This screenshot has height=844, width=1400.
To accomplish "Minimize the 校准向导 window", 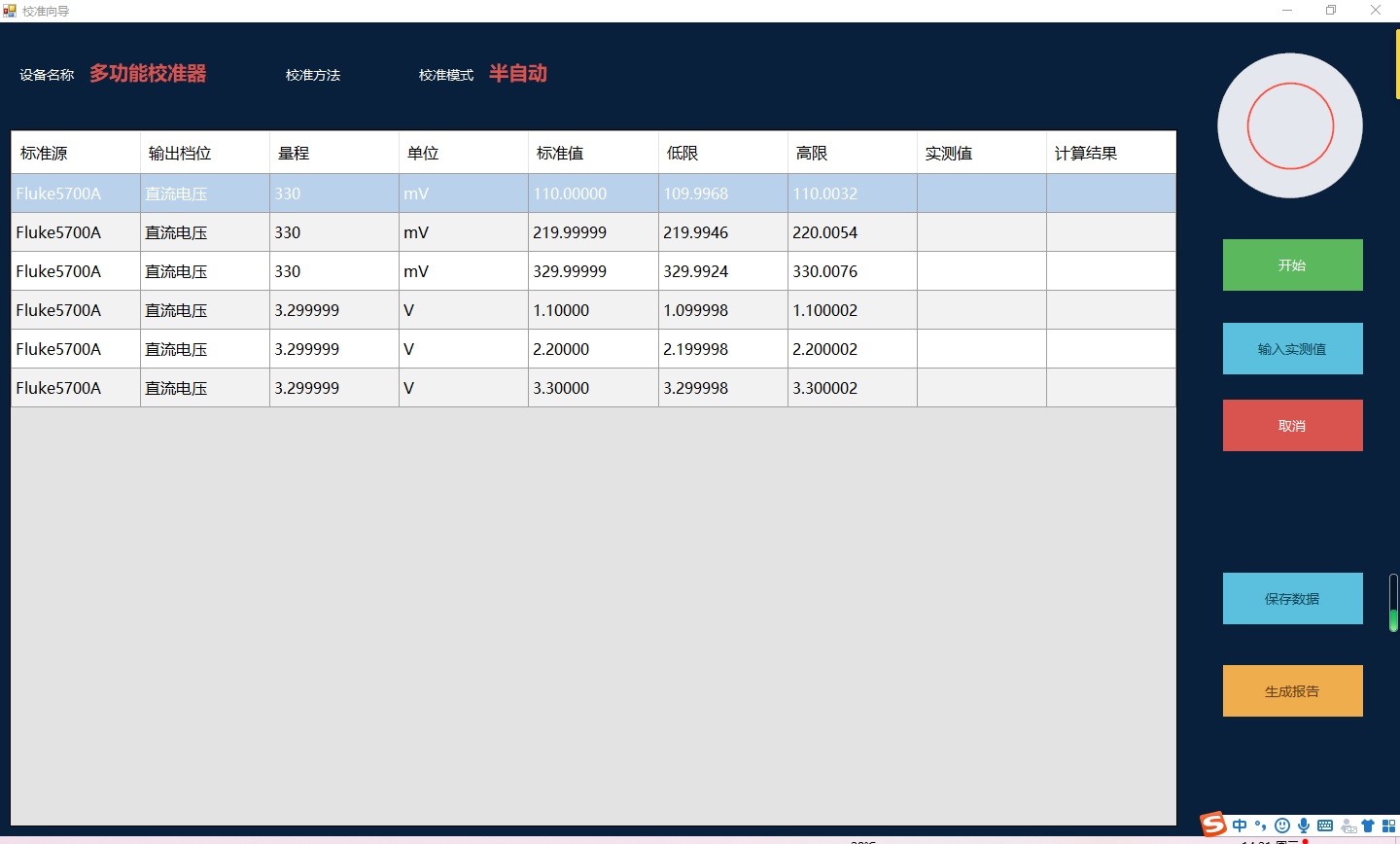I will click(x=1287, y=11).
